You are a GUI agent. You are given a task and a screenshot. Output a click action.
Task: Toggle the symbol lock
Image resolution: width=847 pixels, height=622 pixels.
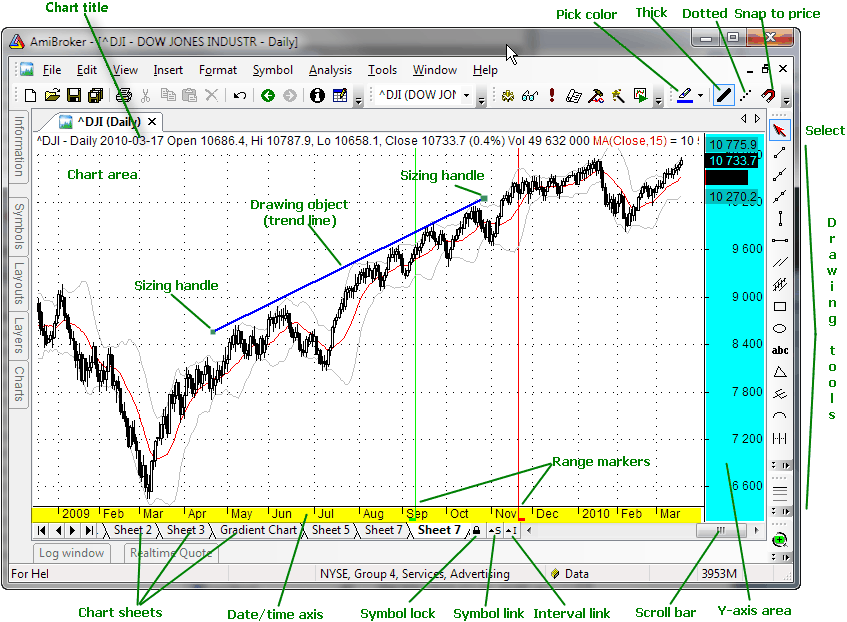click(x=476, y=531)
